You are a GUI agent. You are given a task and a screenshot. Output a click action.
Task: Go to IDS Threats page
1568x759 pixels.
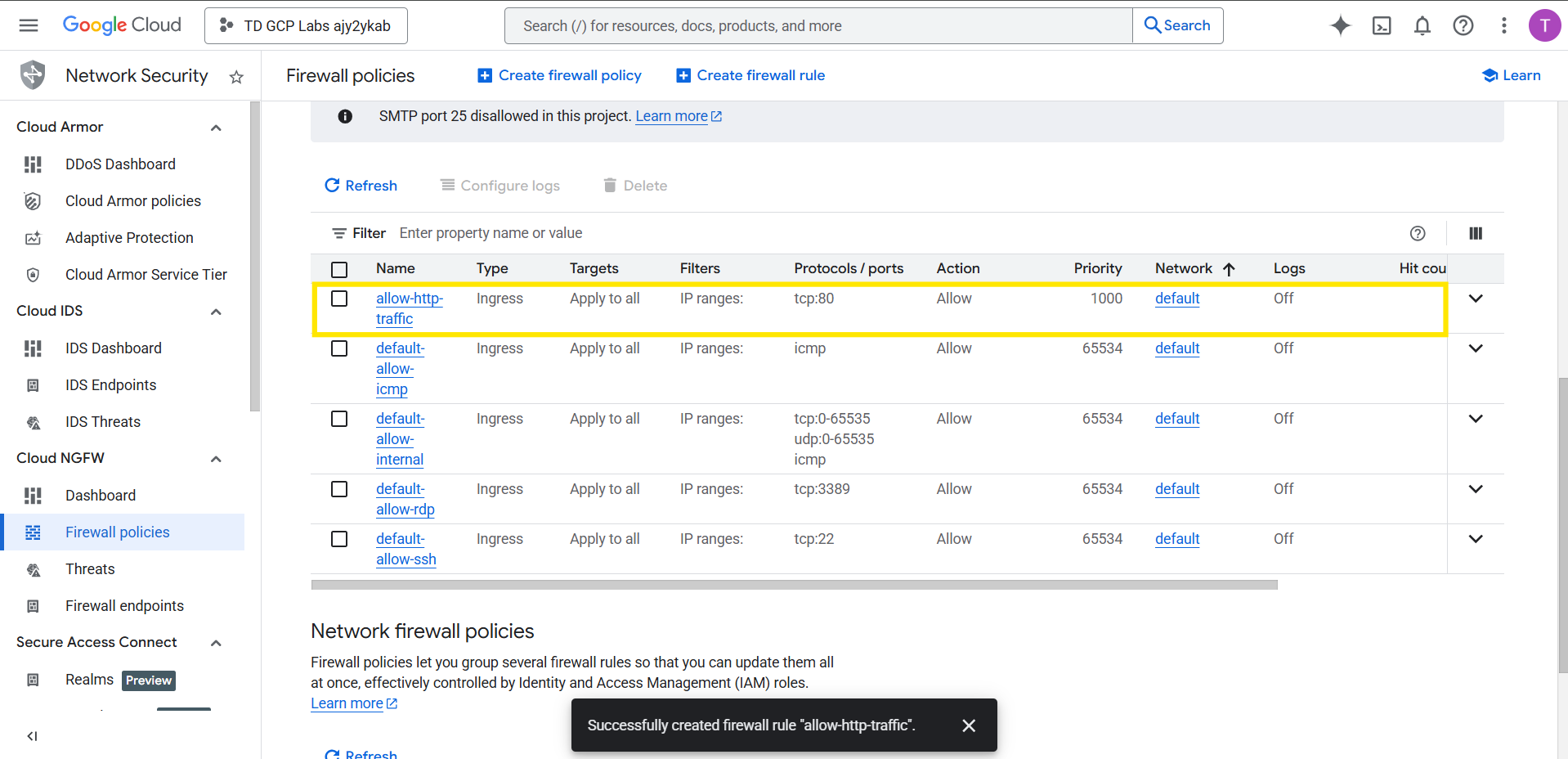(x=103, y=422)
